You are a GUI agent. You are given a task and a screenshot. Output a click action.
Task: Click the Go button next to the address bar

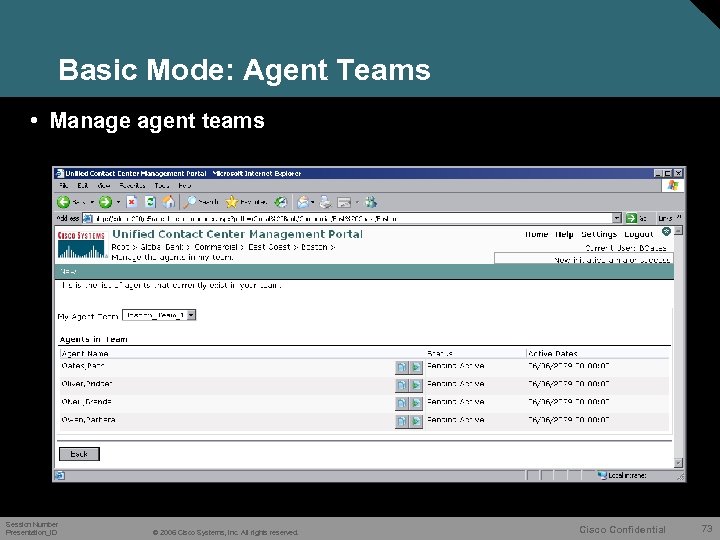(636, 219)
